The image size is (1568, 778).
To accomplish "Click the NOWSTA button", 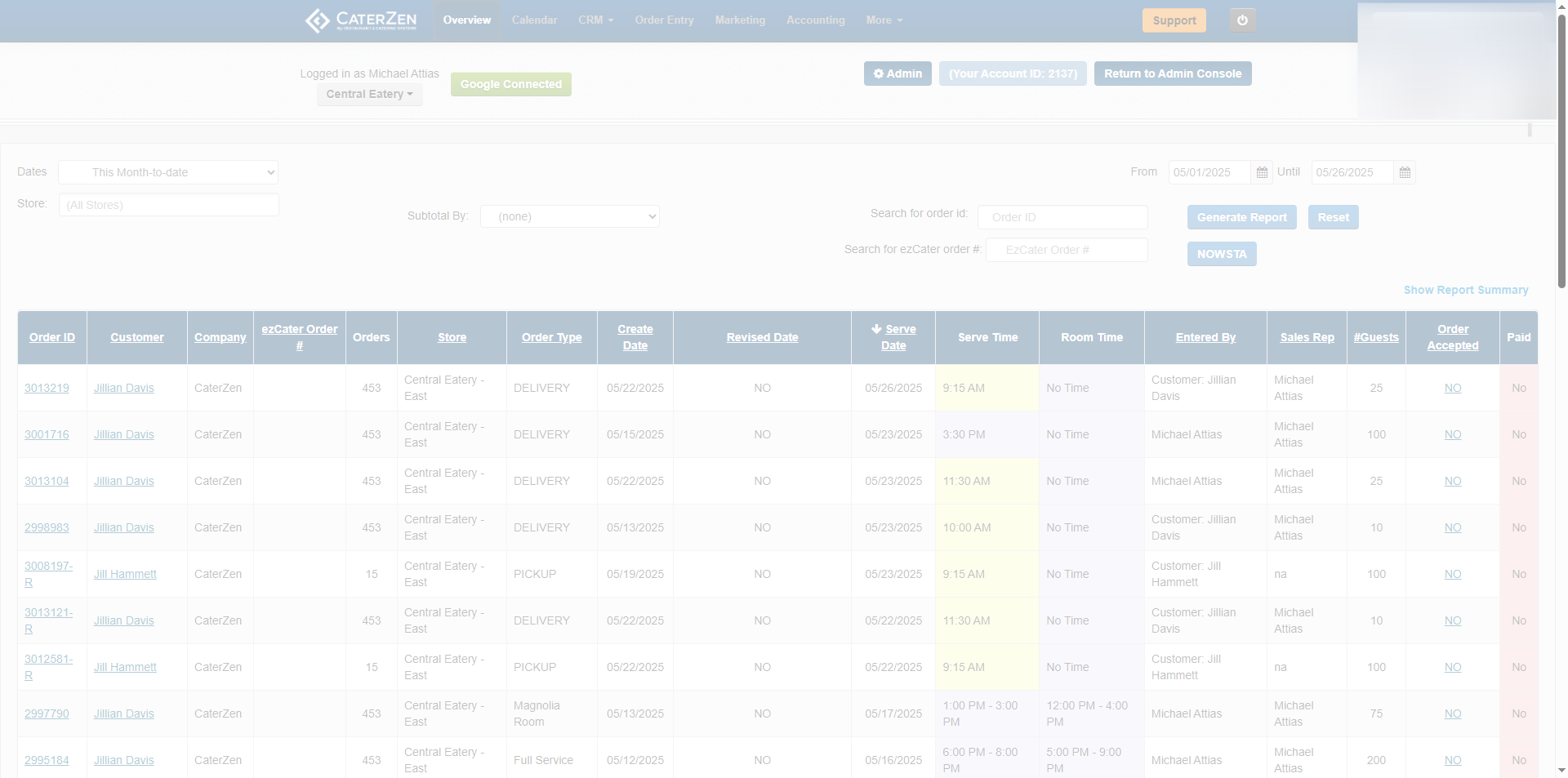I will pos(1221,254).
